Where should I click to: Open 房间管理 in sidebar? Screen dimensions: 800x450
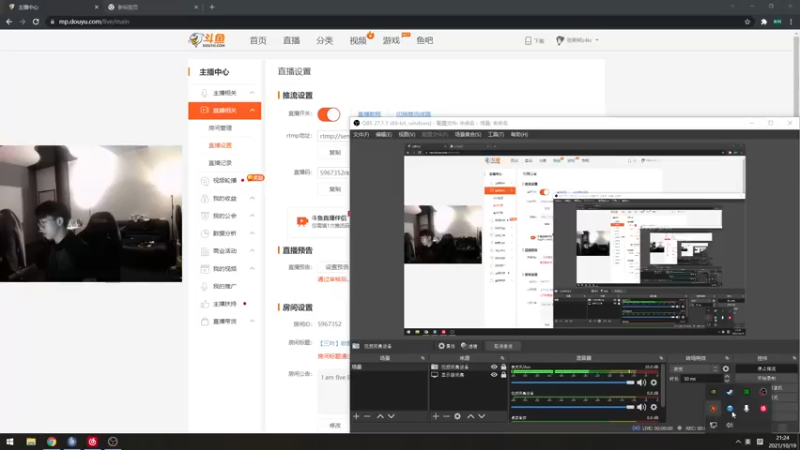pyautogui.click(x=220, y=128)
